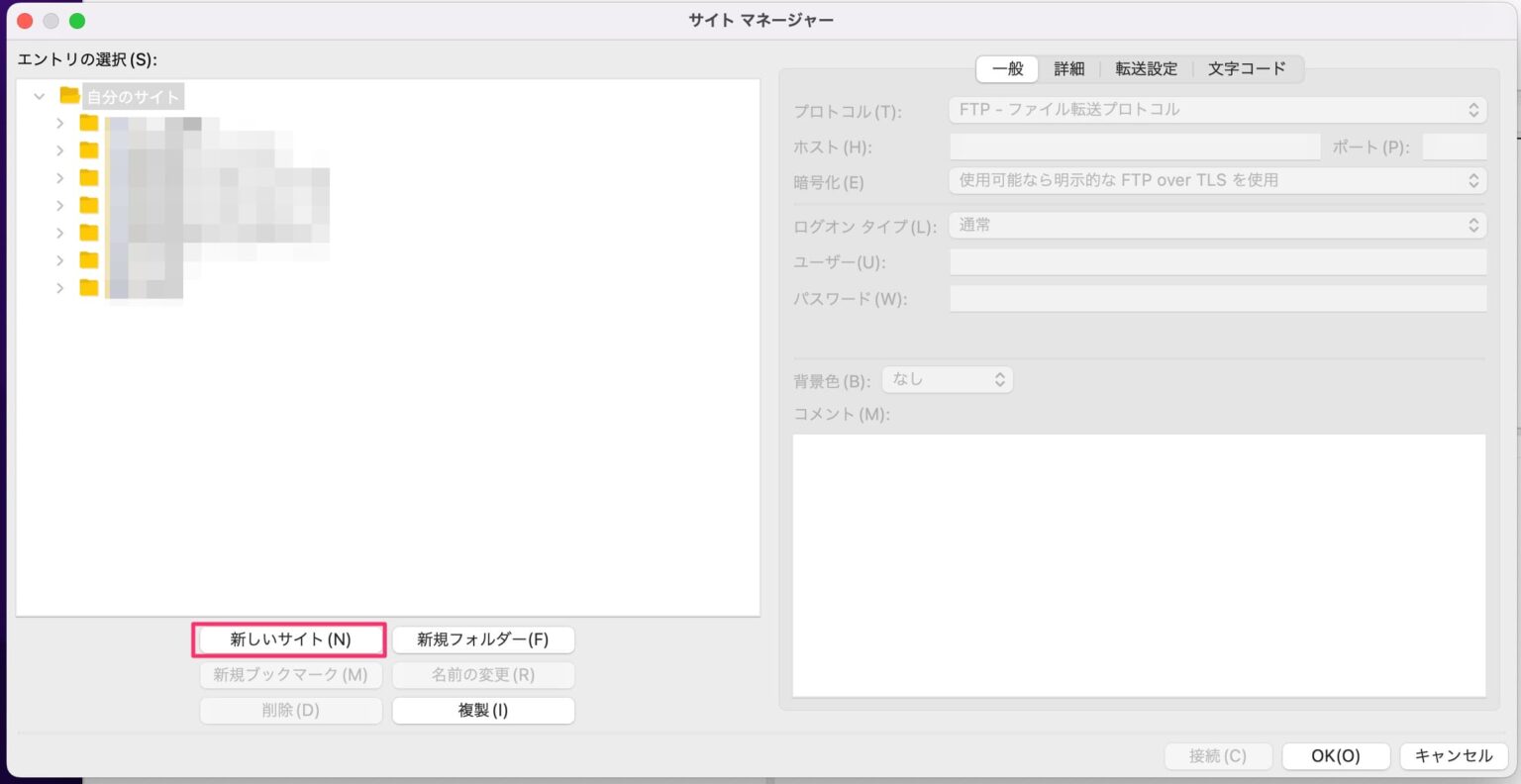Collapse the 自分のサイト tree node

pyautogui.click(x=40, y=96)
